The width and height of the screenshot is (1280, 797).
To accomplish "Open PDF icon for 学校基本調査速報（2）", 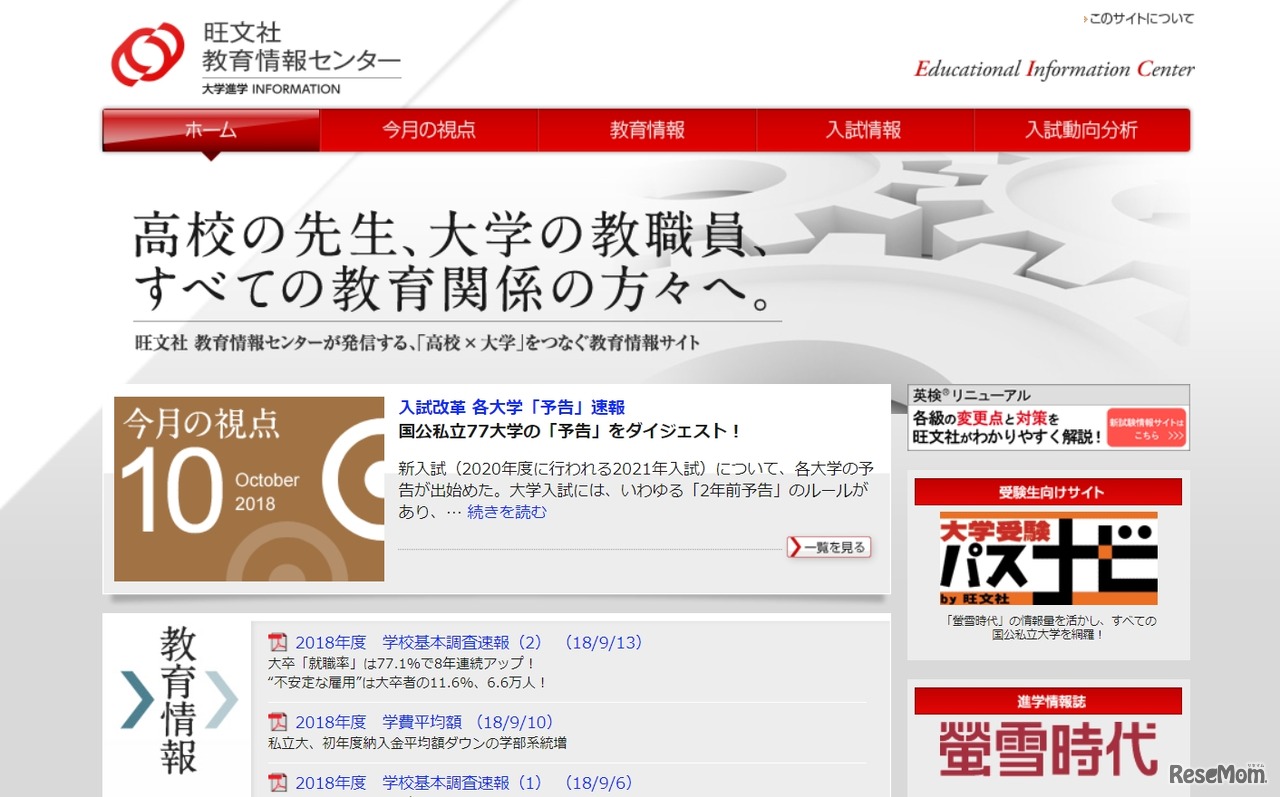I will click(x=278, y=642).
